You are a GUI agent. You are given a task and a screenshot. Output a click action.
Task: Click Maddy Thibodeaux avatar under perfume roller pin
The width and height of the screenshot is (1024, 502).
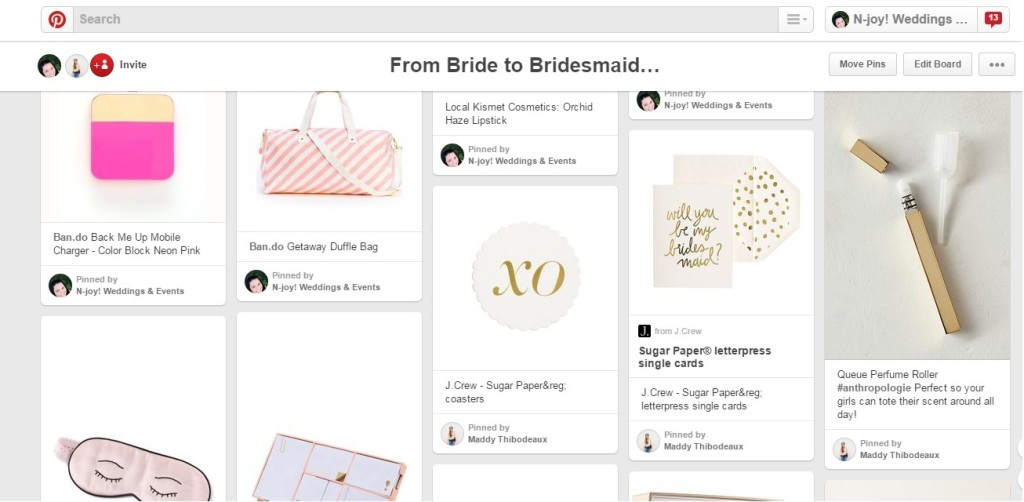pyautogui.click(x=844, y=449)
